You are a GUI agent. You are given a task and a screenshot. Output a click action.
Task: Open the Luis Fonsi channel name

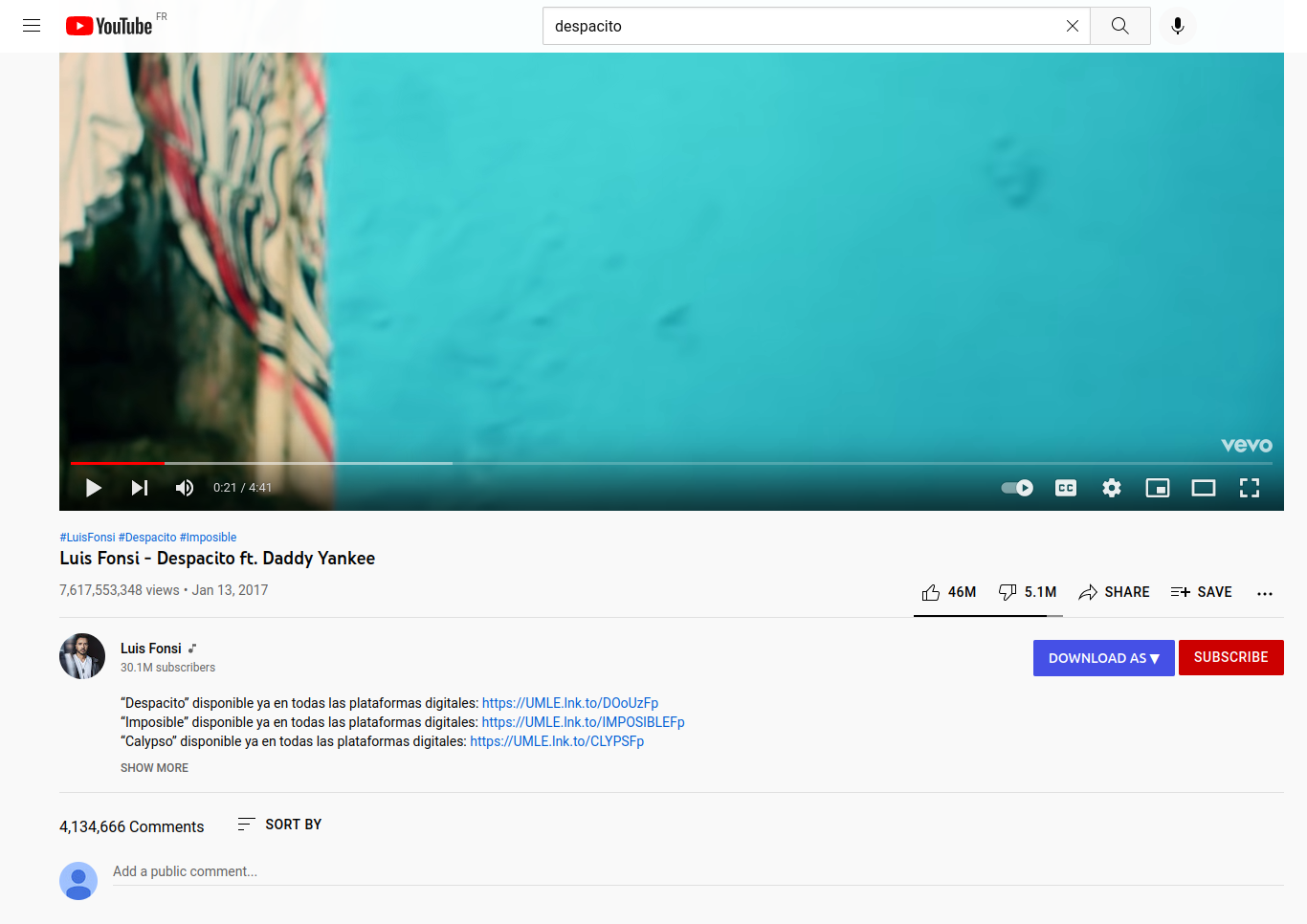(x=151, y=649)
